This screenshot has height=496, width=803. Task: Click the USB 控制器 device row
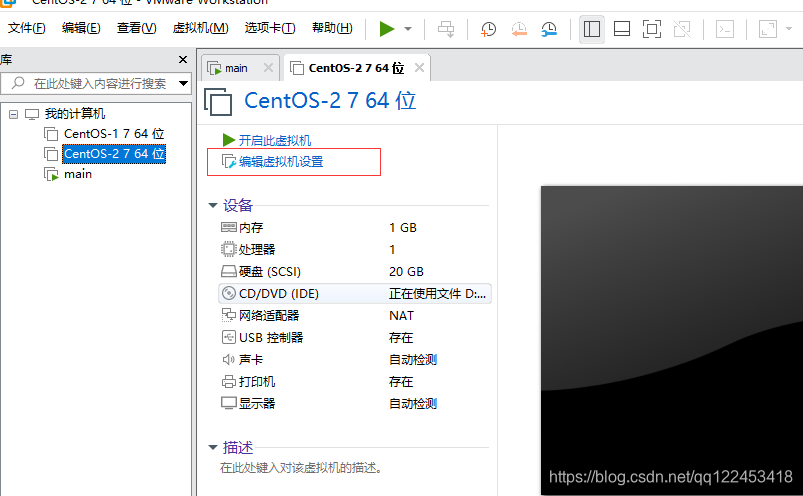coord(354,338)
